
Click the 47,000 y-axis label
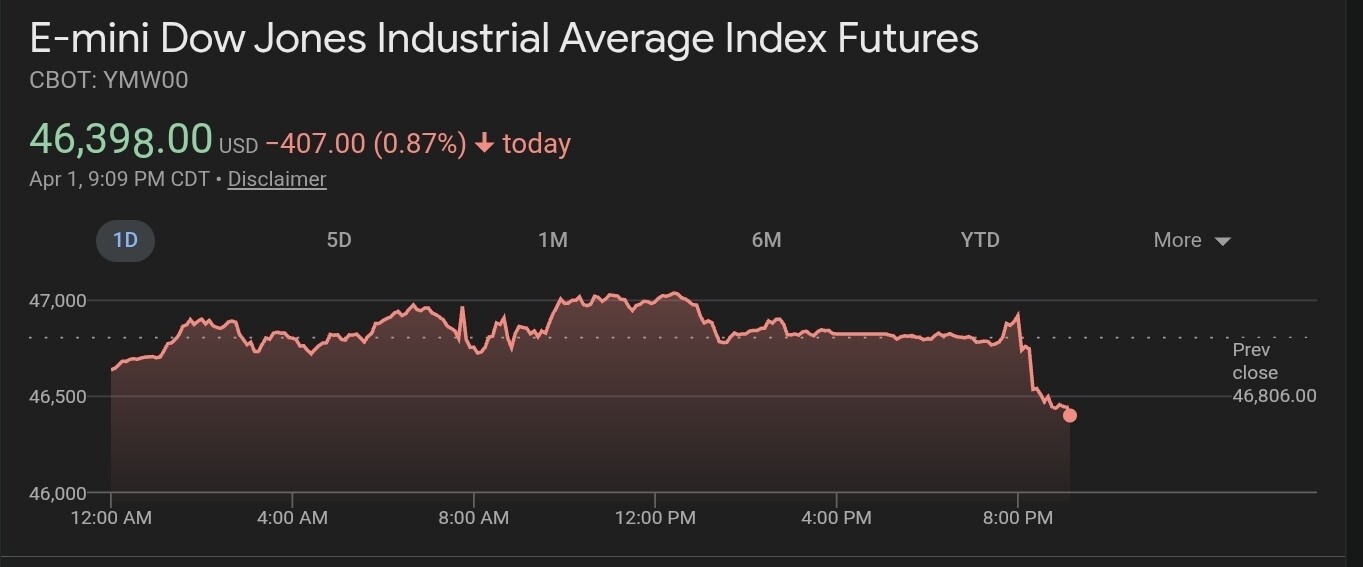(59, 301)
